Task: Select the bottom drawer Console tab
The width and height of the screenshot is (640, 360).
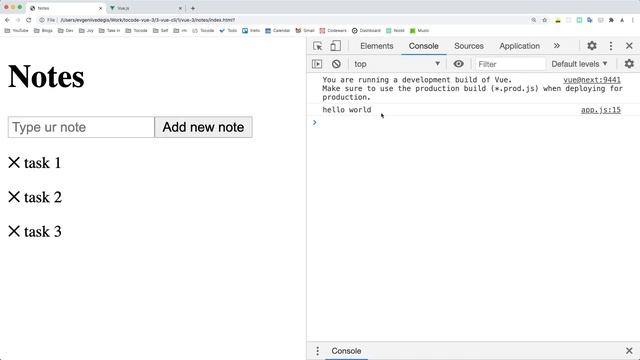Action: click(346, 351)
